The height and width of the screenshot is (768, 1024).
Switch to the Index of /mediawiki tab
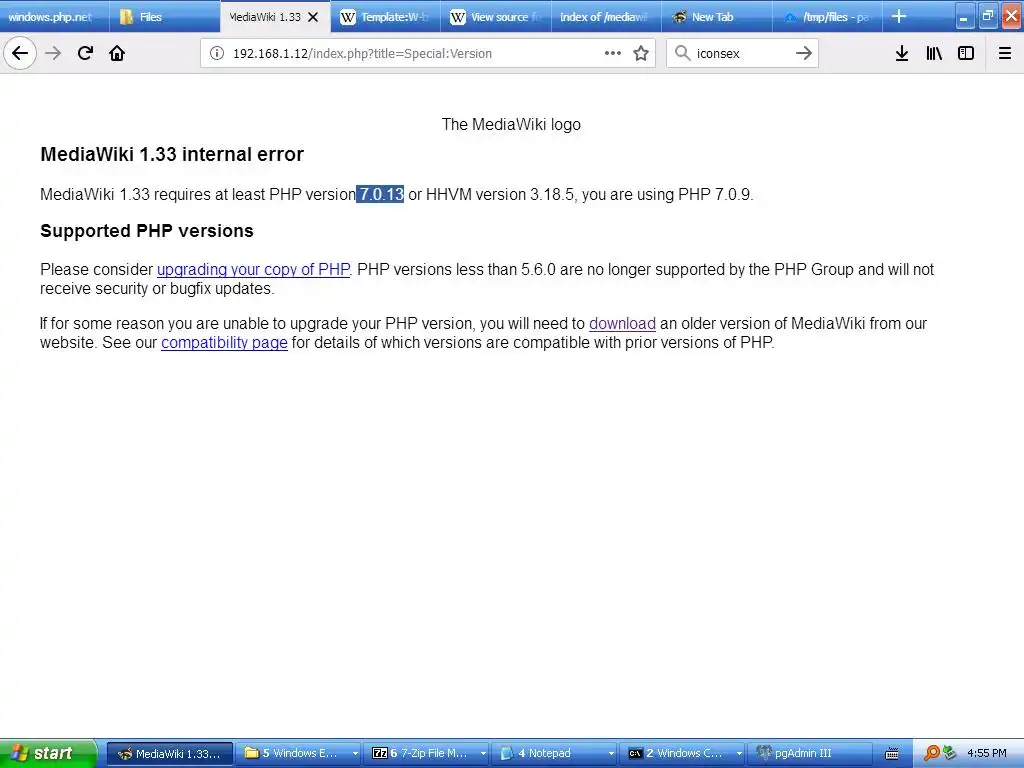[x=606, y=16]
